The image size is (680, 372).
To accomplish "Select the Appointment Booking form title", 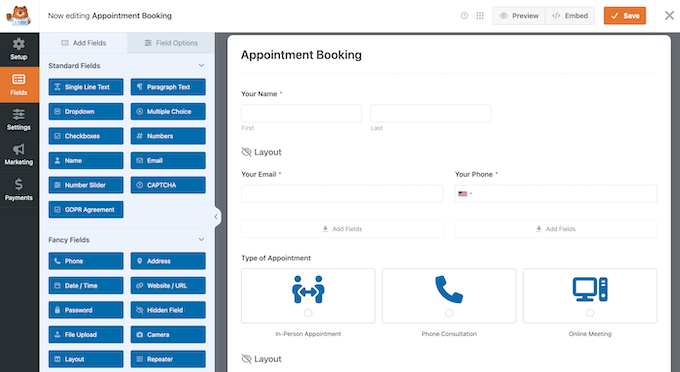I will [x=301, y=55].
